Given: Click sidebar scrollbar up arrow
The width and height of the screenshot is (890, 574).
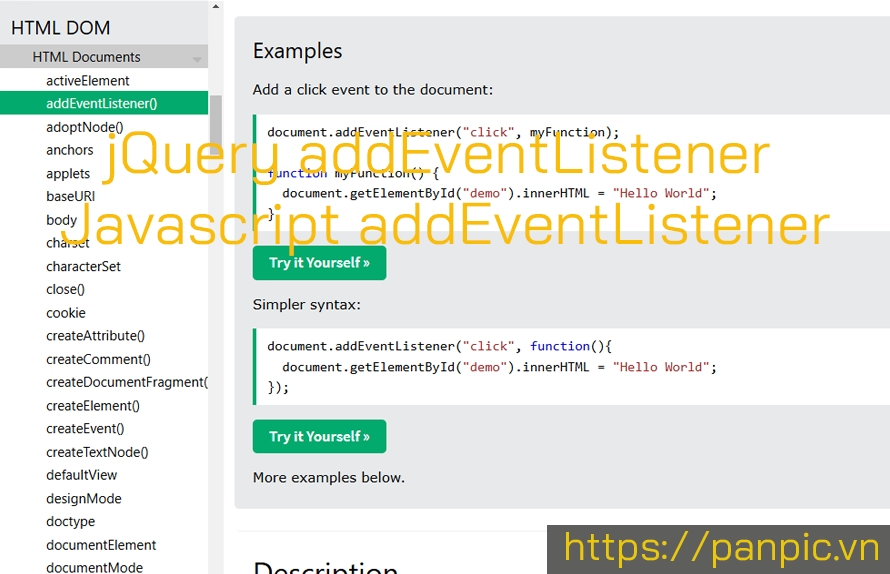Looking at the screenshot, I should [216, 6].
